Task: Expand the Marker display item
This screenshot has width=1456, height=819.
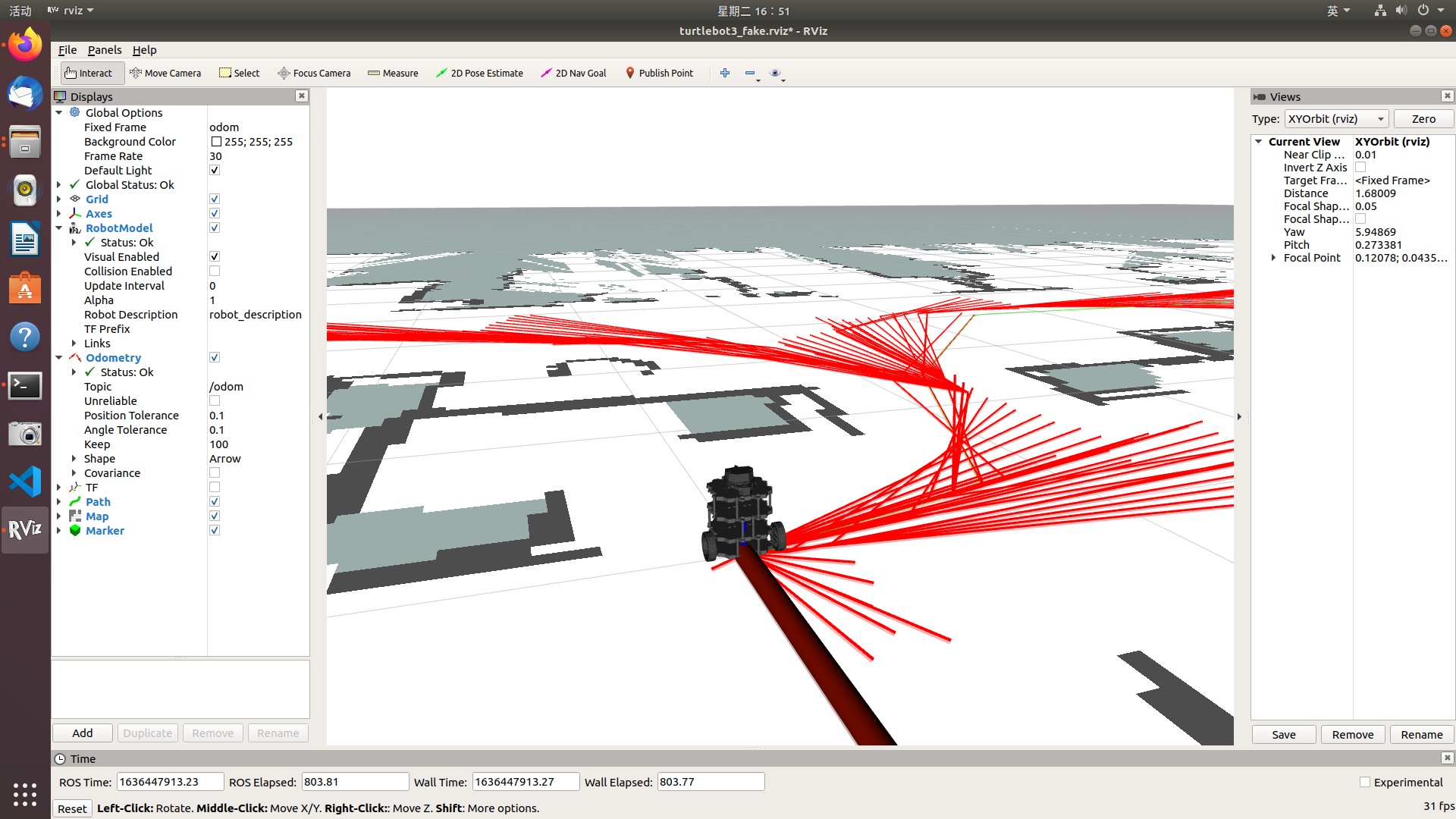Action: tap(59, 530)
